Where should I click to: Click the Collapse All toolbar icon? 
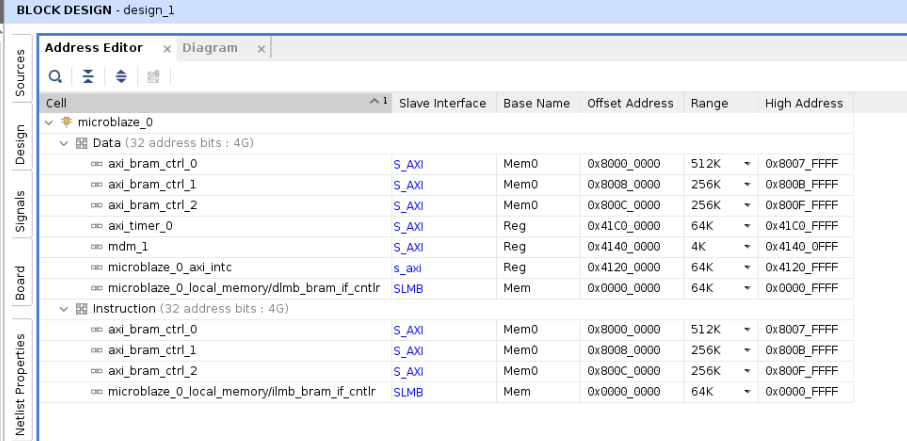88,76
